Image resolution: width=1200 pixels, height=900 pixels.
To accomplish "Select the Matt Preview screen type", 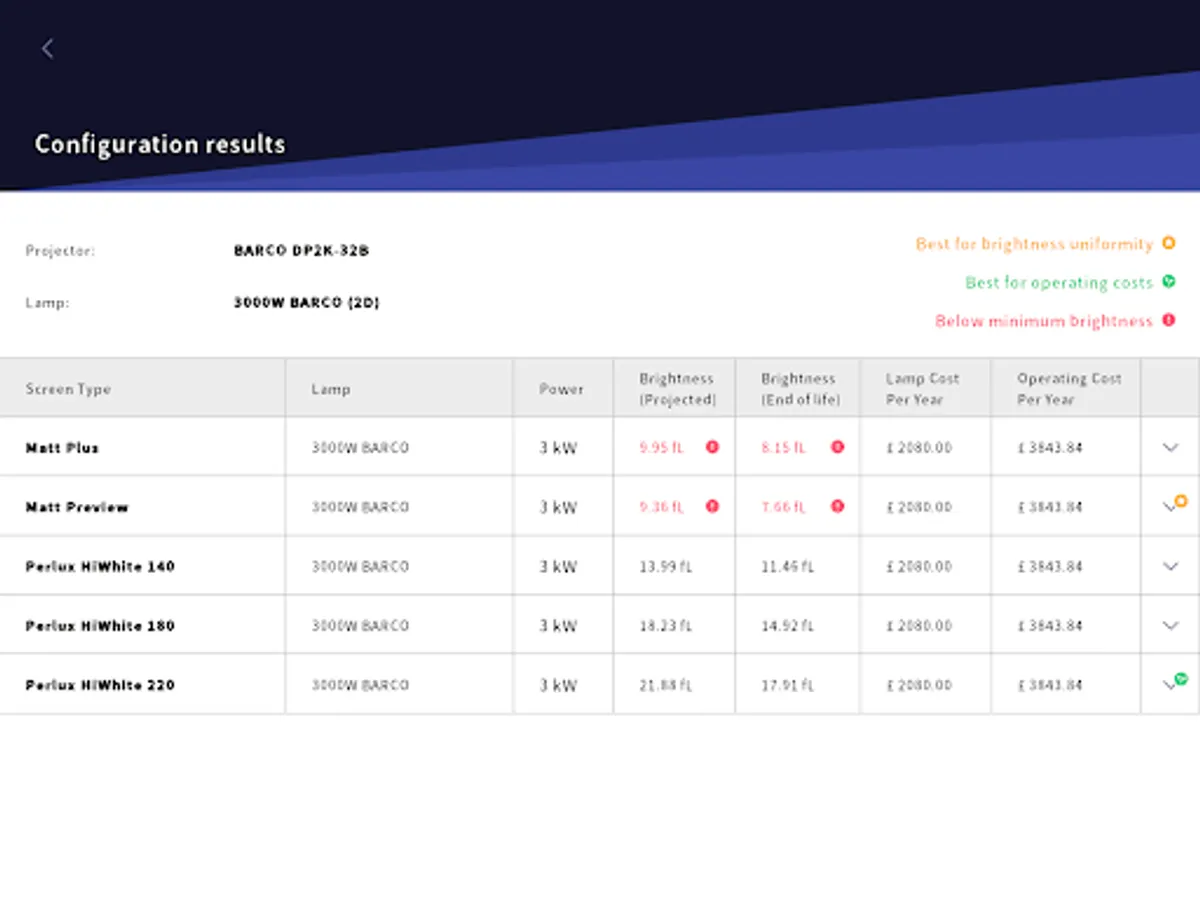I will 77,507.
